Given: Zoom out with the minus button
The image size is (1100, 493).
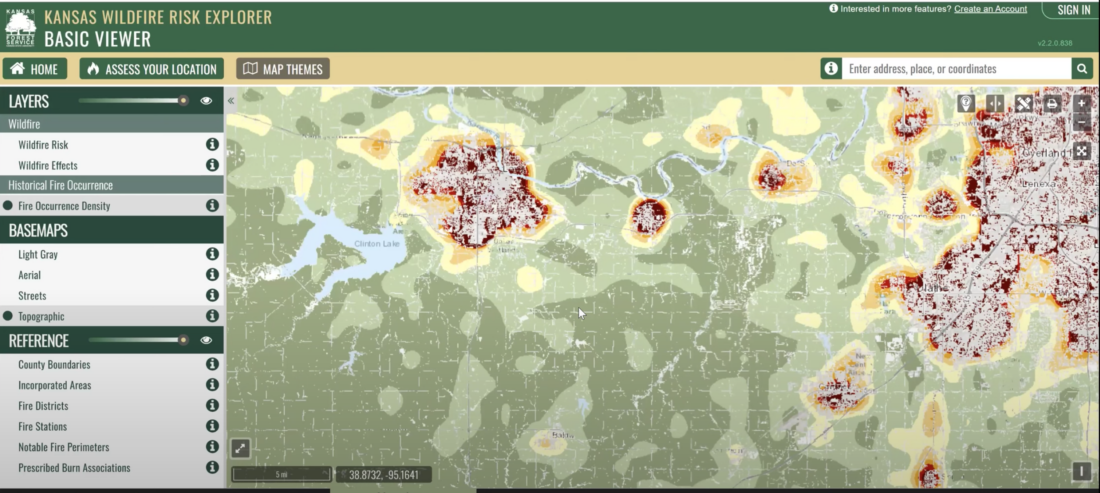Looking at the screenshot, I should point(1082,122).
